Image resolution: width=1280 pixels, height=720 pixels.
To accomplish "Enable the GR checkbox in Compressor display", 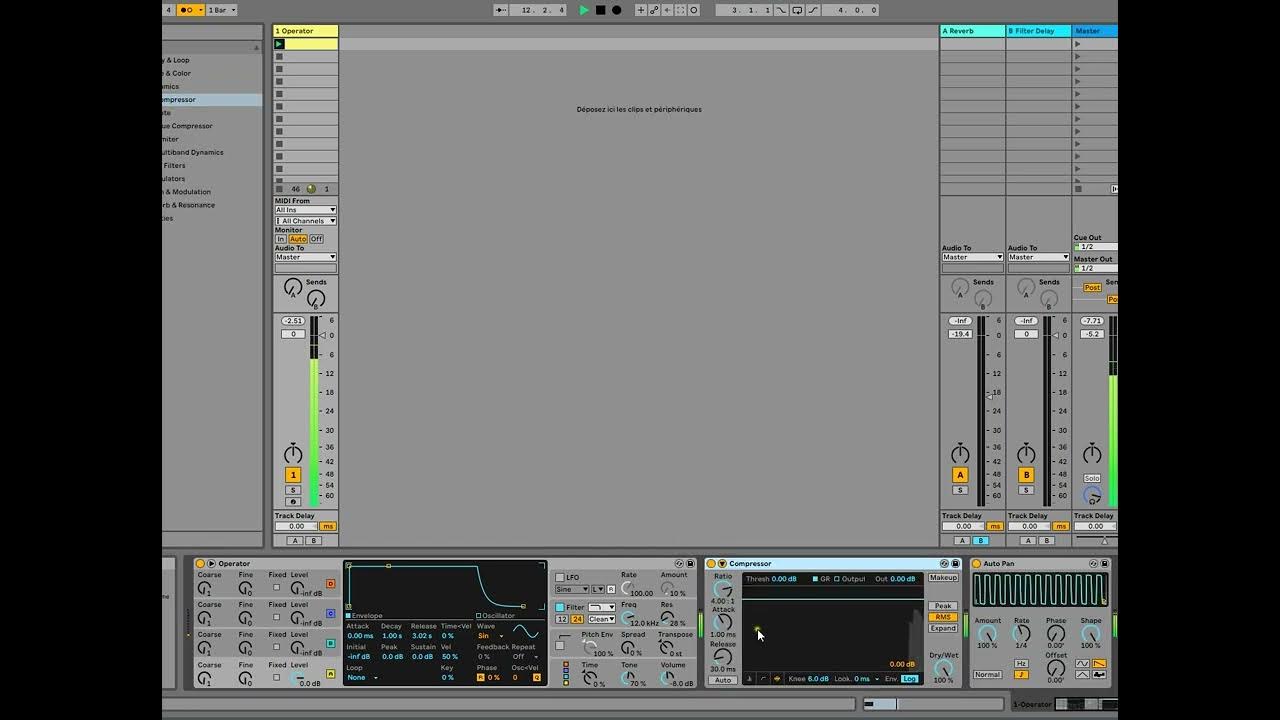I will pyautogui.click(x=815, y=579).
